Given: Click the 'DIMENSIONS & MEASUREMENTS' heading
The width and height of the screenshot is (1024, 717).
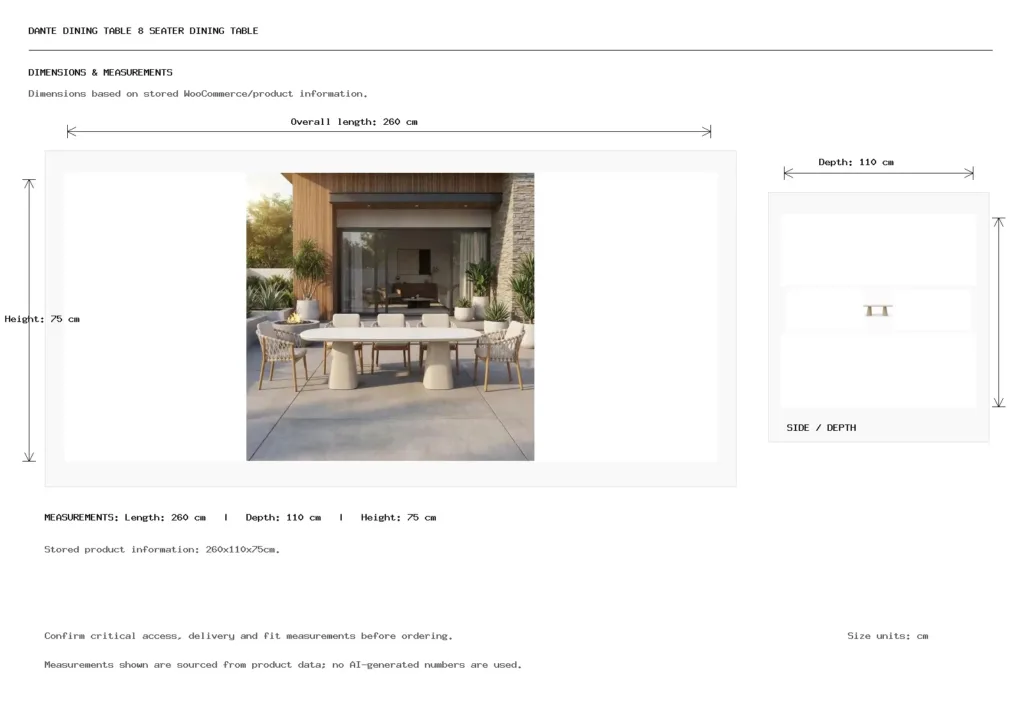Looking at the screenshot, I should point(101,72).
